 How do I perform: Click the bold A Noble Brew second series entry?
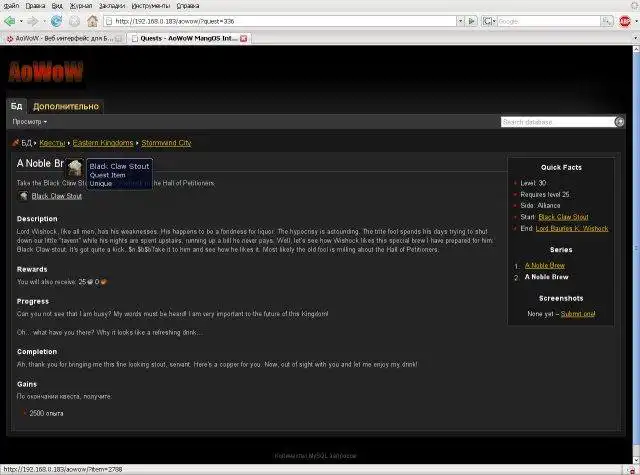[x=546, y=277]
